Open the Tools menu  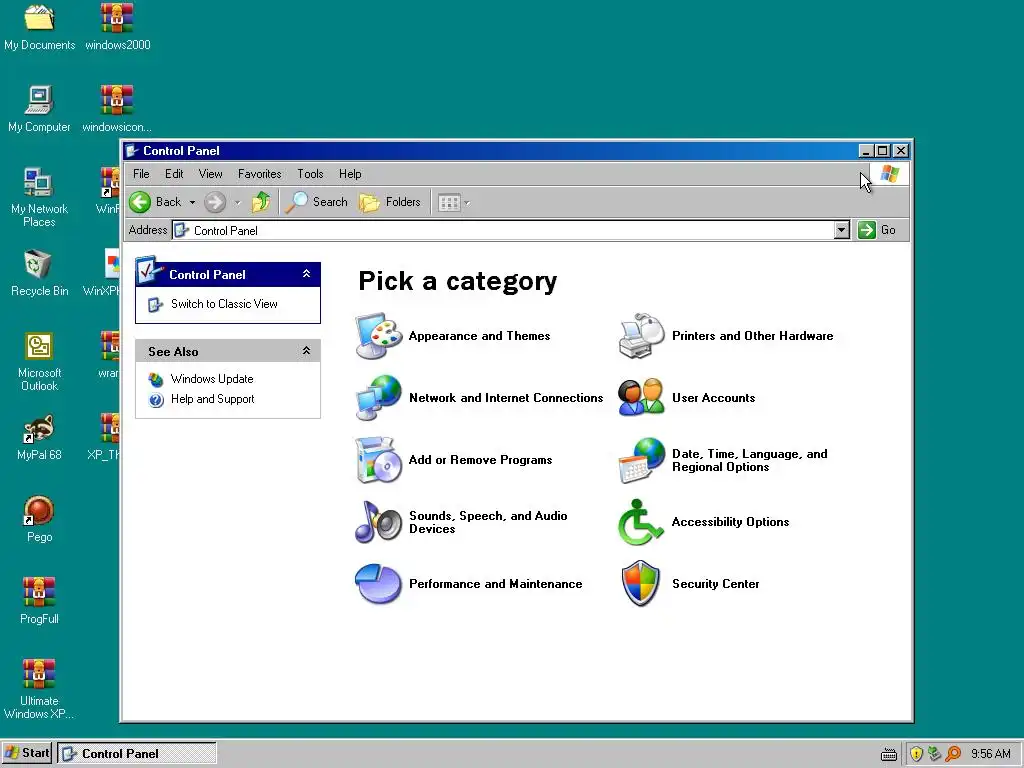[310, 174]
